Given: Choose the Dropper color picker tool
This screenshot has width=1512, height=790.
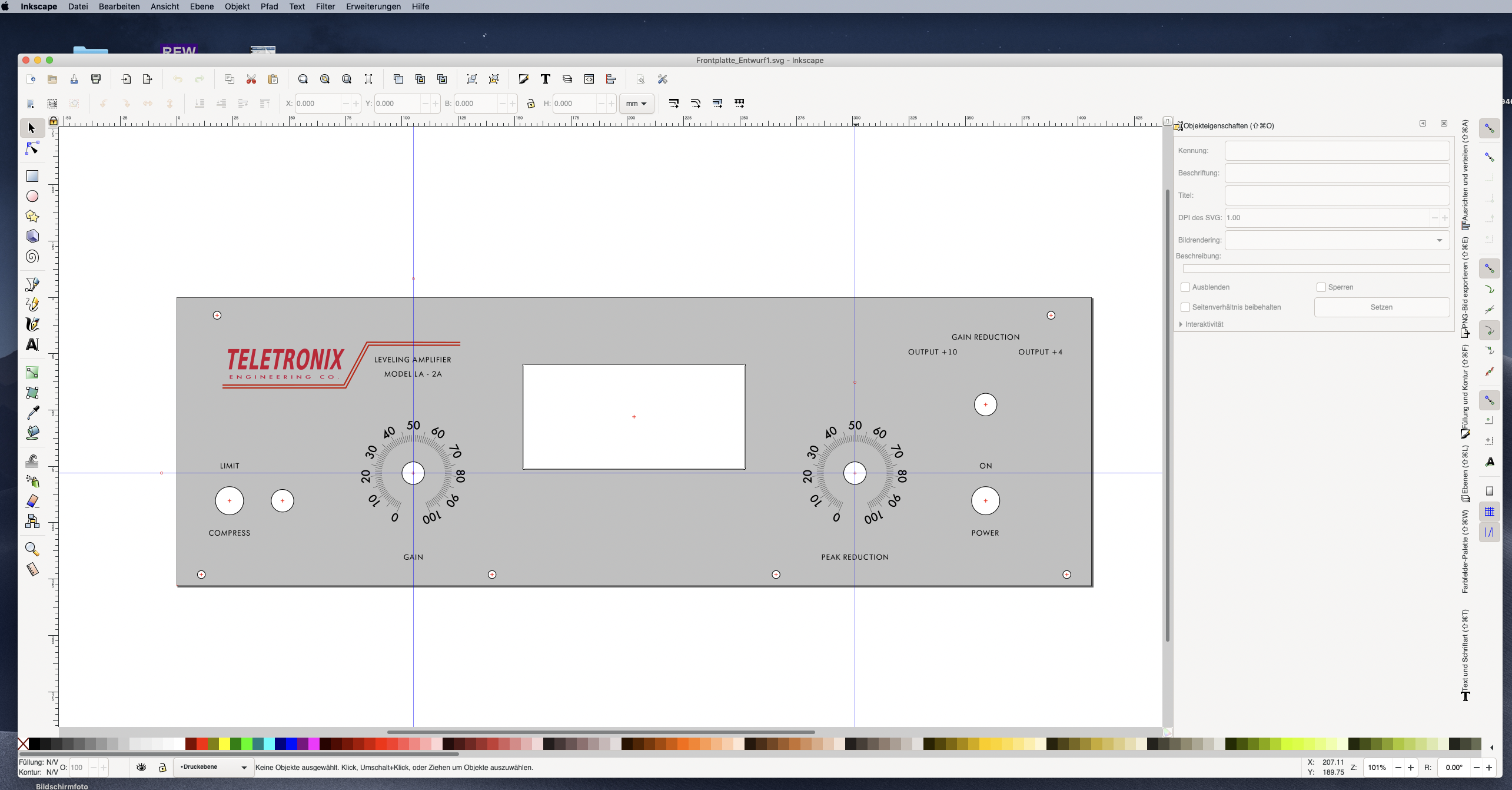Looking at the screenshot, I should [x=32, y=413].
